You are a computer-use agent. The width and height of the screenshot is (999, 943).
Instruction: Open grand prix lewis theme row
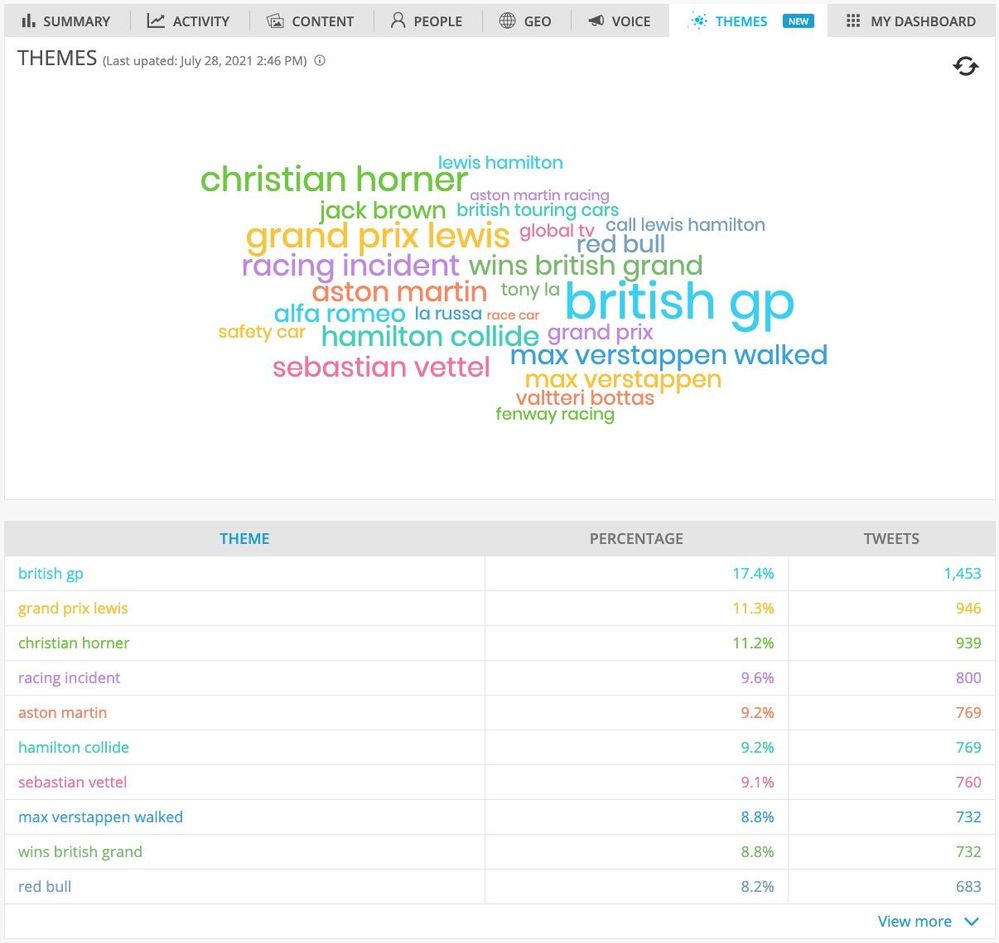(500, 608)
